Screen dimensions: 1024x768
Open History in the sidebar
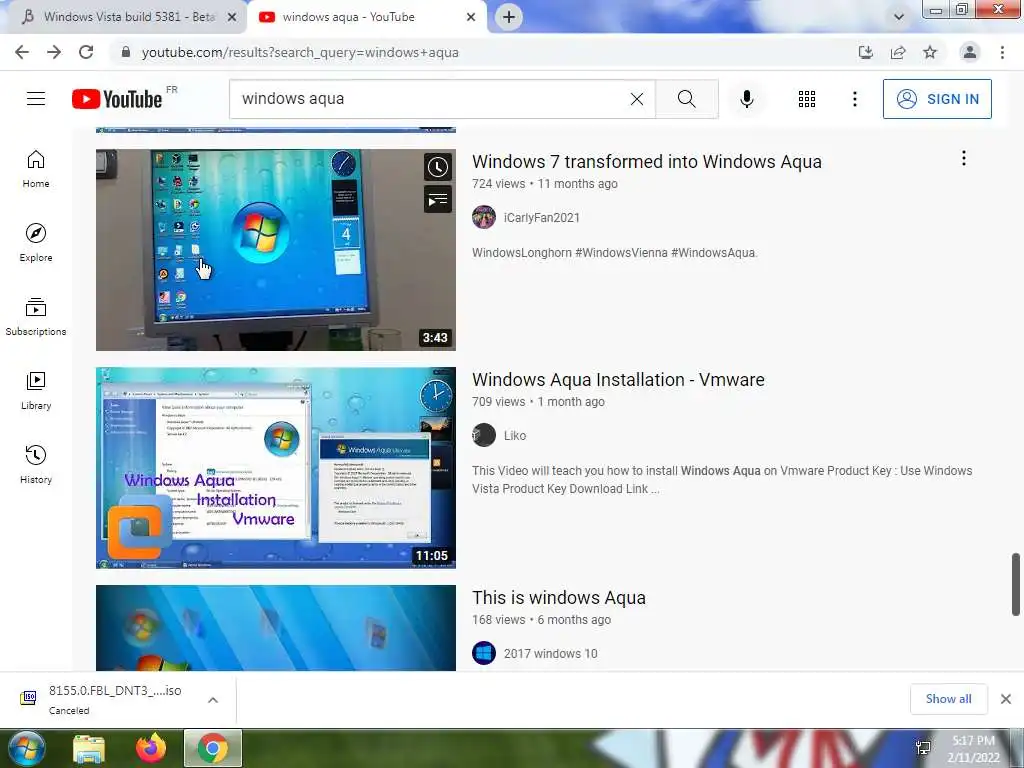[36, 464]
